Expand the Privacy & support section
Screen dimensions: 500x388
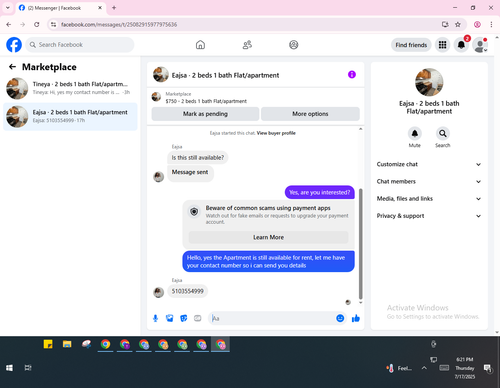click(429, 216)
